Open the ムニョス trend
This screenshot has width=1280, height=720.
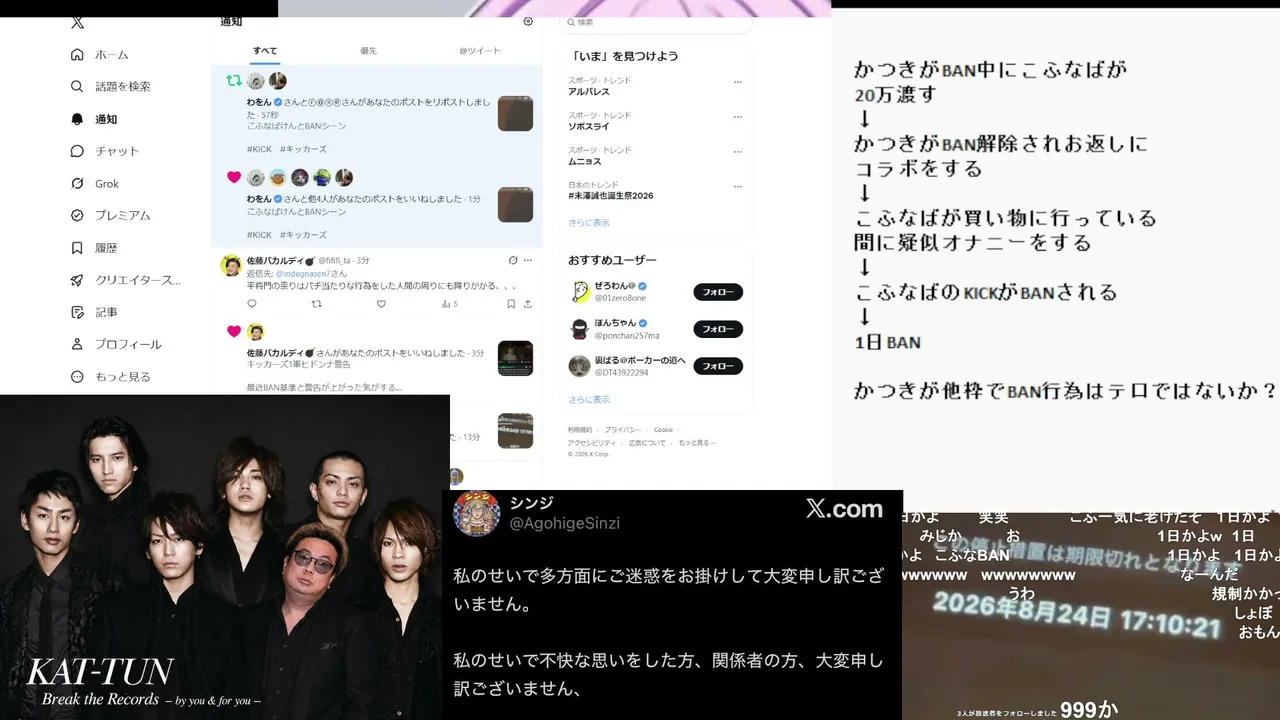(x=585, y=161)
